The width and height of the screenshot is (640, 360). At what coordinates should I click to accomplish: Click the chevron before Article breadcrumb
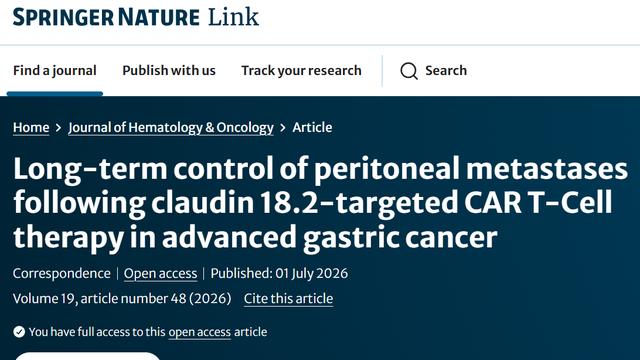(282, 128)
